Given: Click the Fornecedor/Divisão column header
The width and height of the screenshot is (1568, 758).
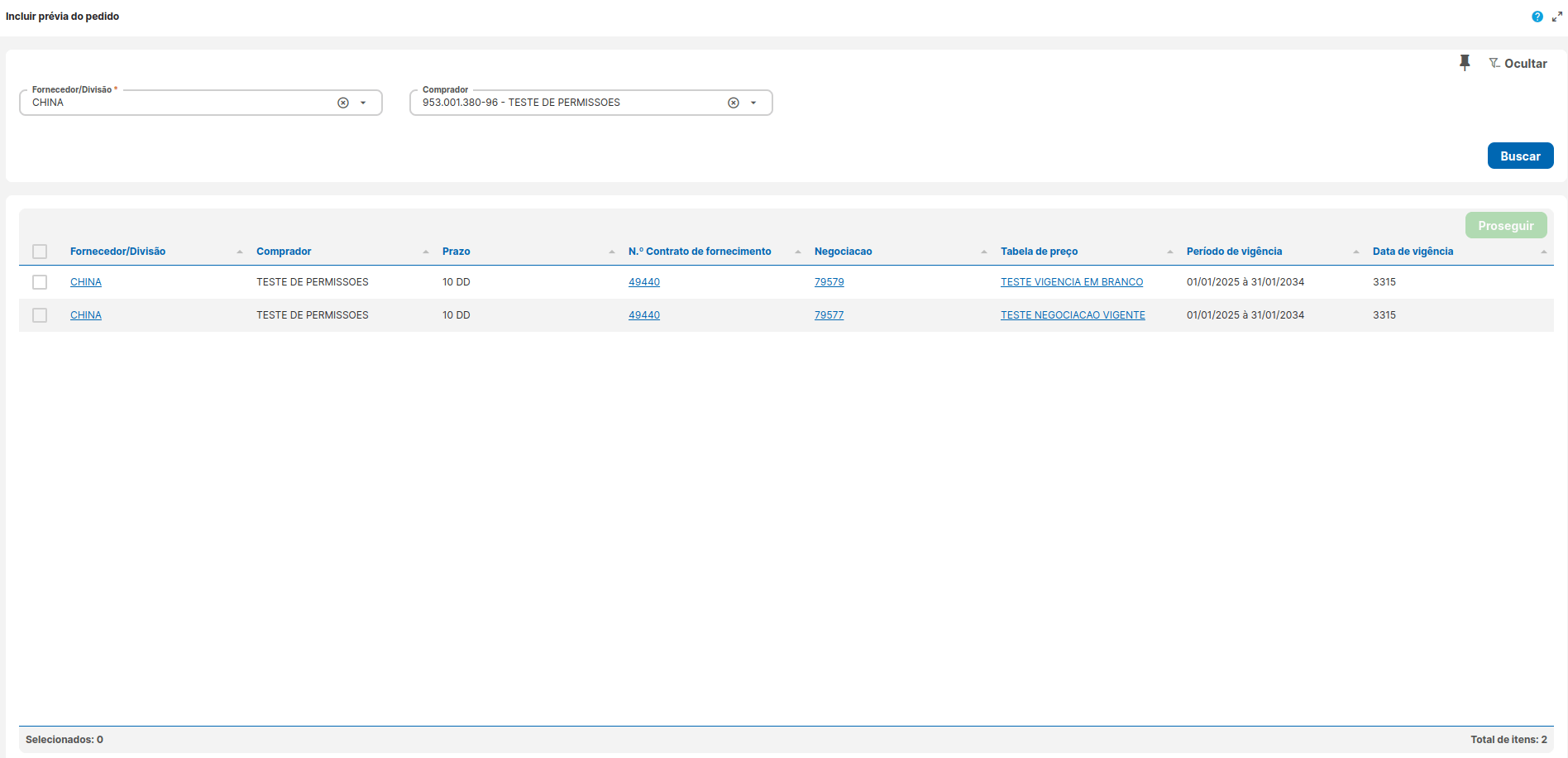Looking at the screenshot, I should (x=117, y=252).
